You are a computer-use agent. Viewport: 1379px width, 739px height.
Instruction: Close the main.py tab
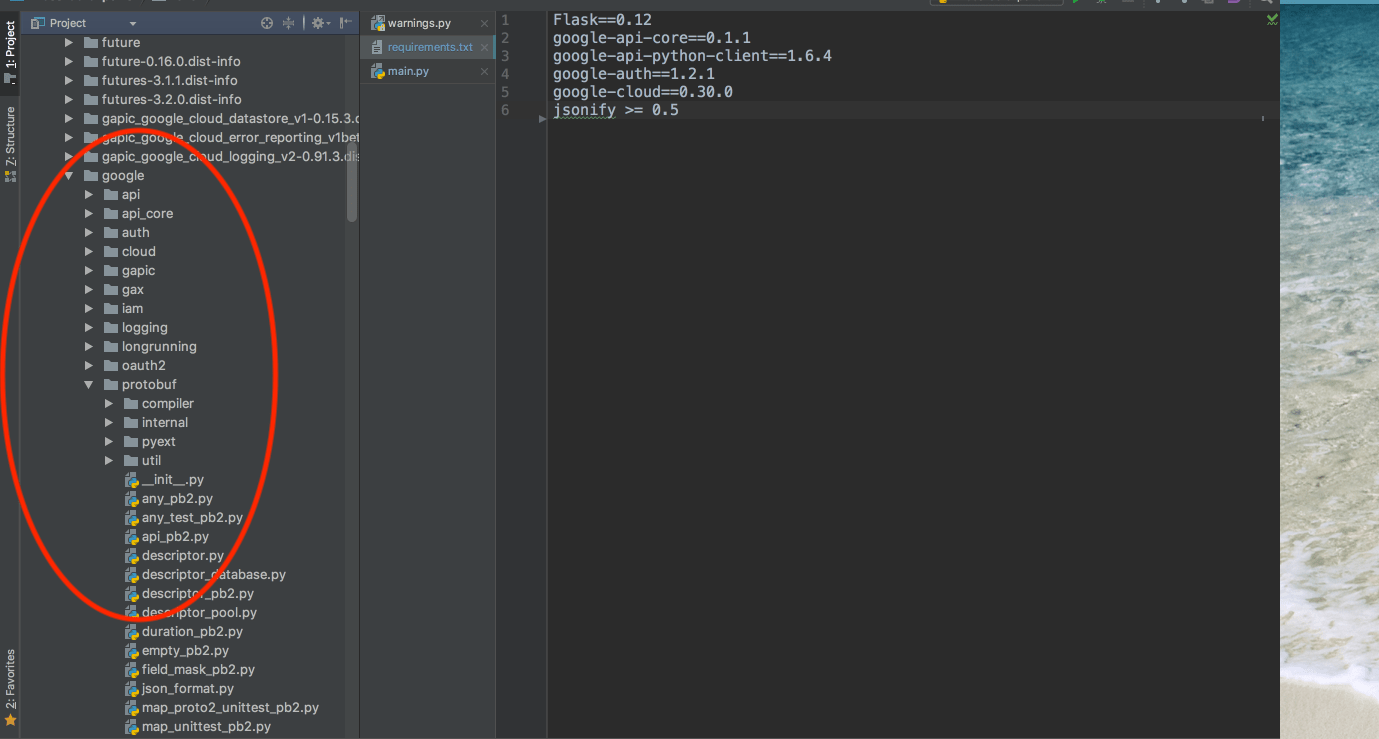(x=485, y=72)
